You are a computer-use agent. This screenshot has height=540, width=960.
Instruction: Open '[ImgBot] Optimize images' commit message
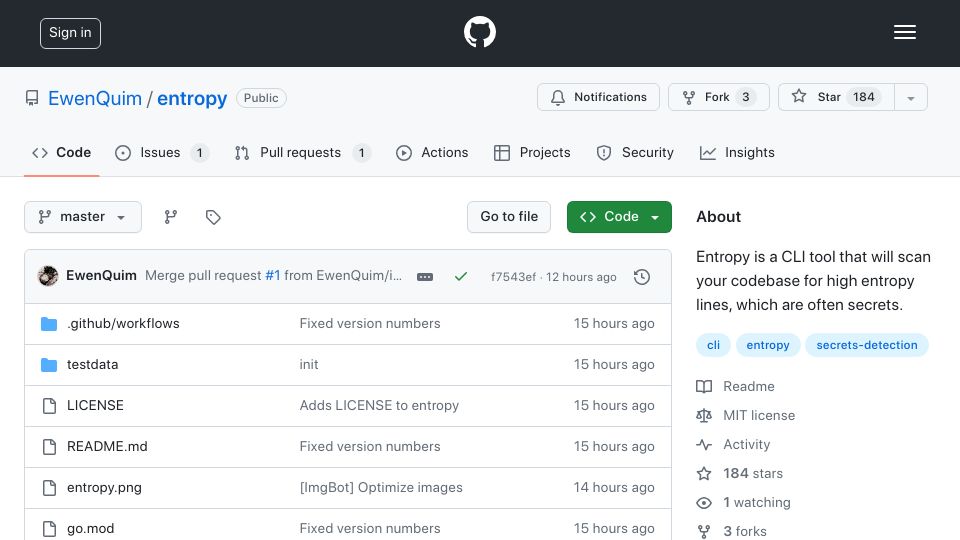click(x=381, y=487)
